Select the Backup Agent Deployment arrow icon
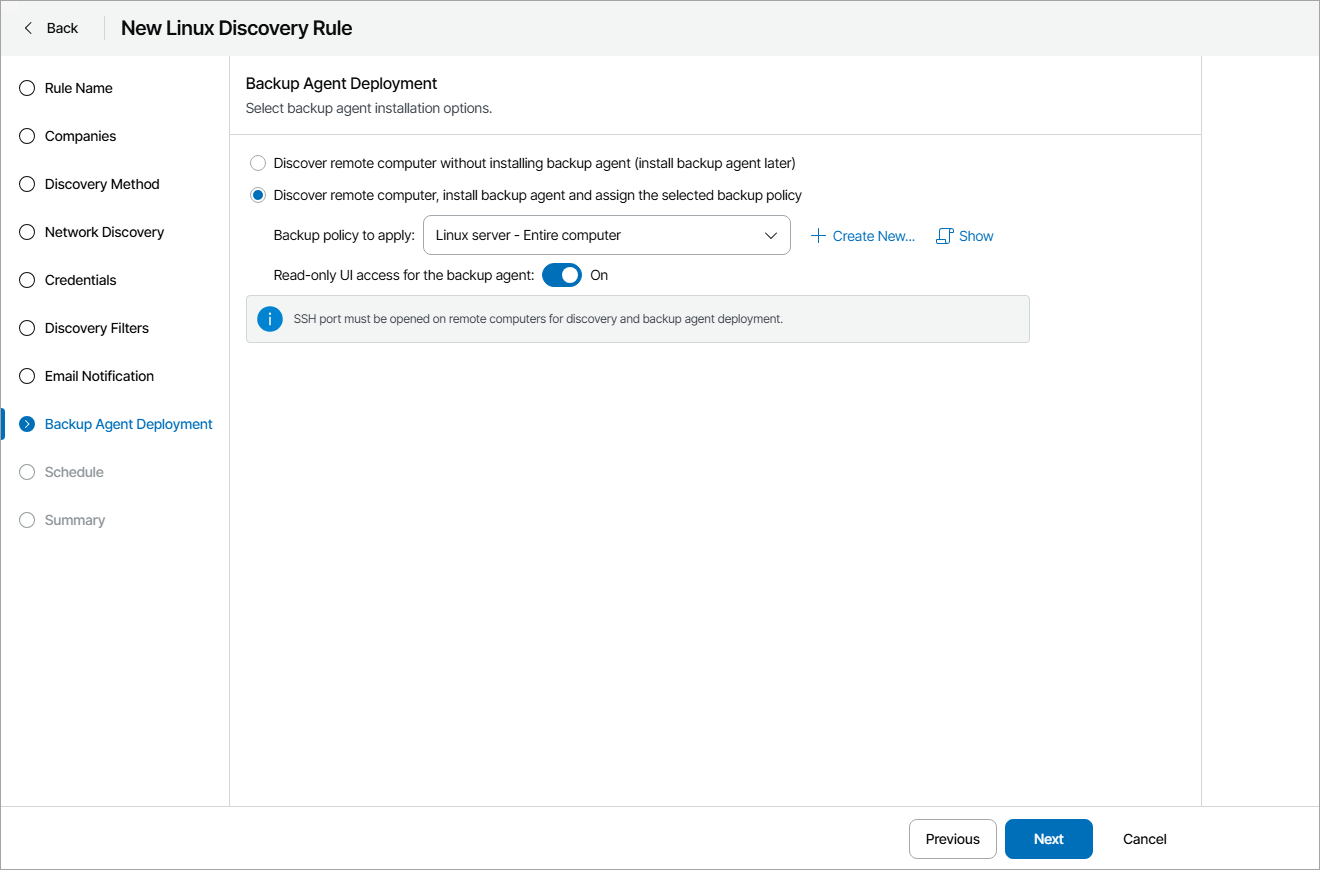This screenshot has width=1320, height=870. tap(26, 424)
